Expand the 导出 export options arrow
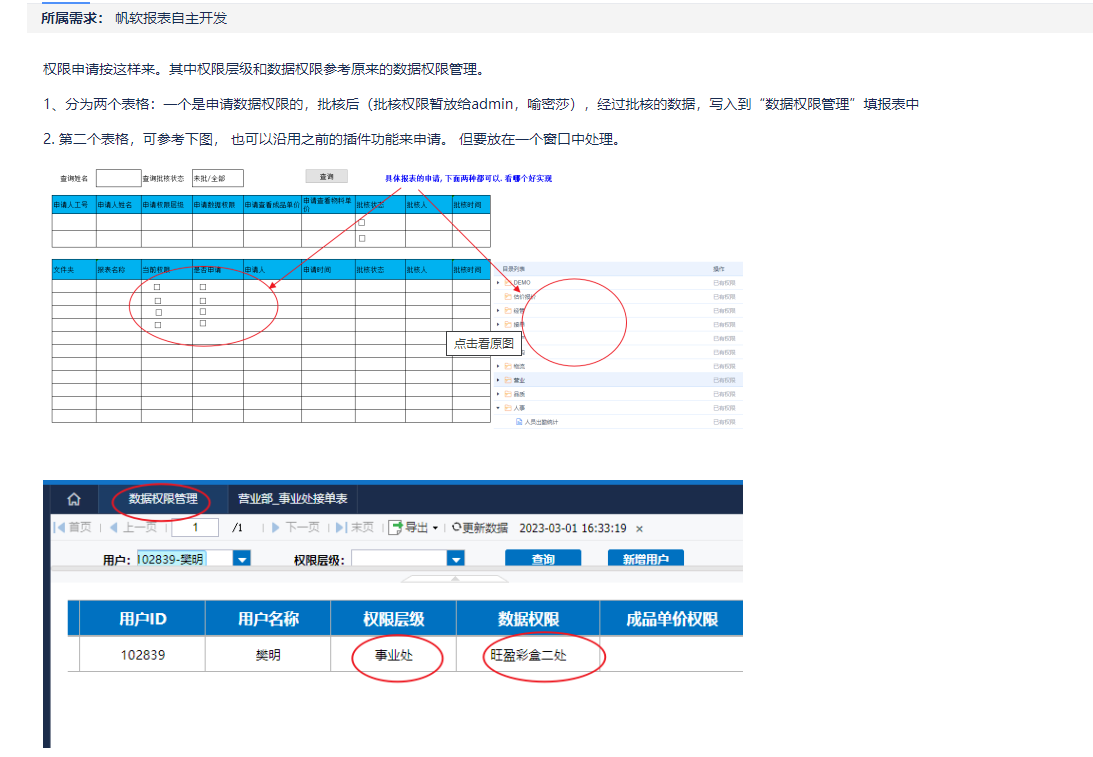Screen dimensions: 1093x757 [436, 528]
